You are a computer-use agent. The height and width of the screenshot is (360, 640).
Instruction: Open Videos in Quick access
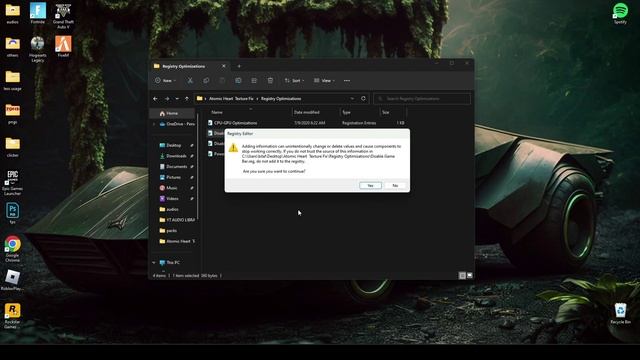[x=172, y=198]
